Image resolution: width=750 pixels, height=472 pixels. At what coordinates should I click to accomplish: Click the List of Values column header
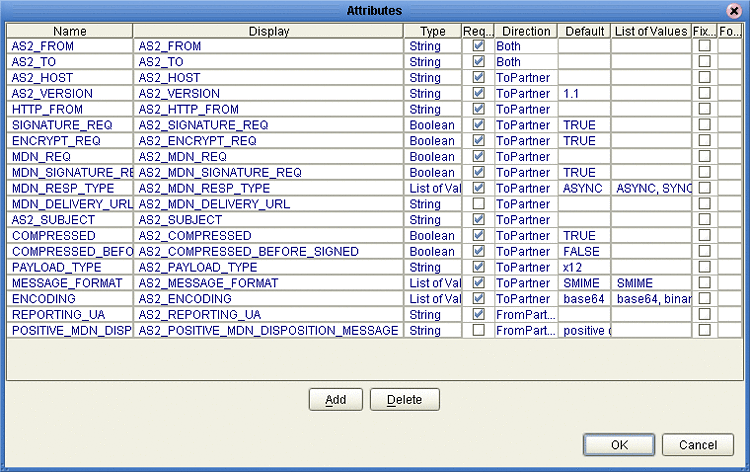click(x=651, y=31)
